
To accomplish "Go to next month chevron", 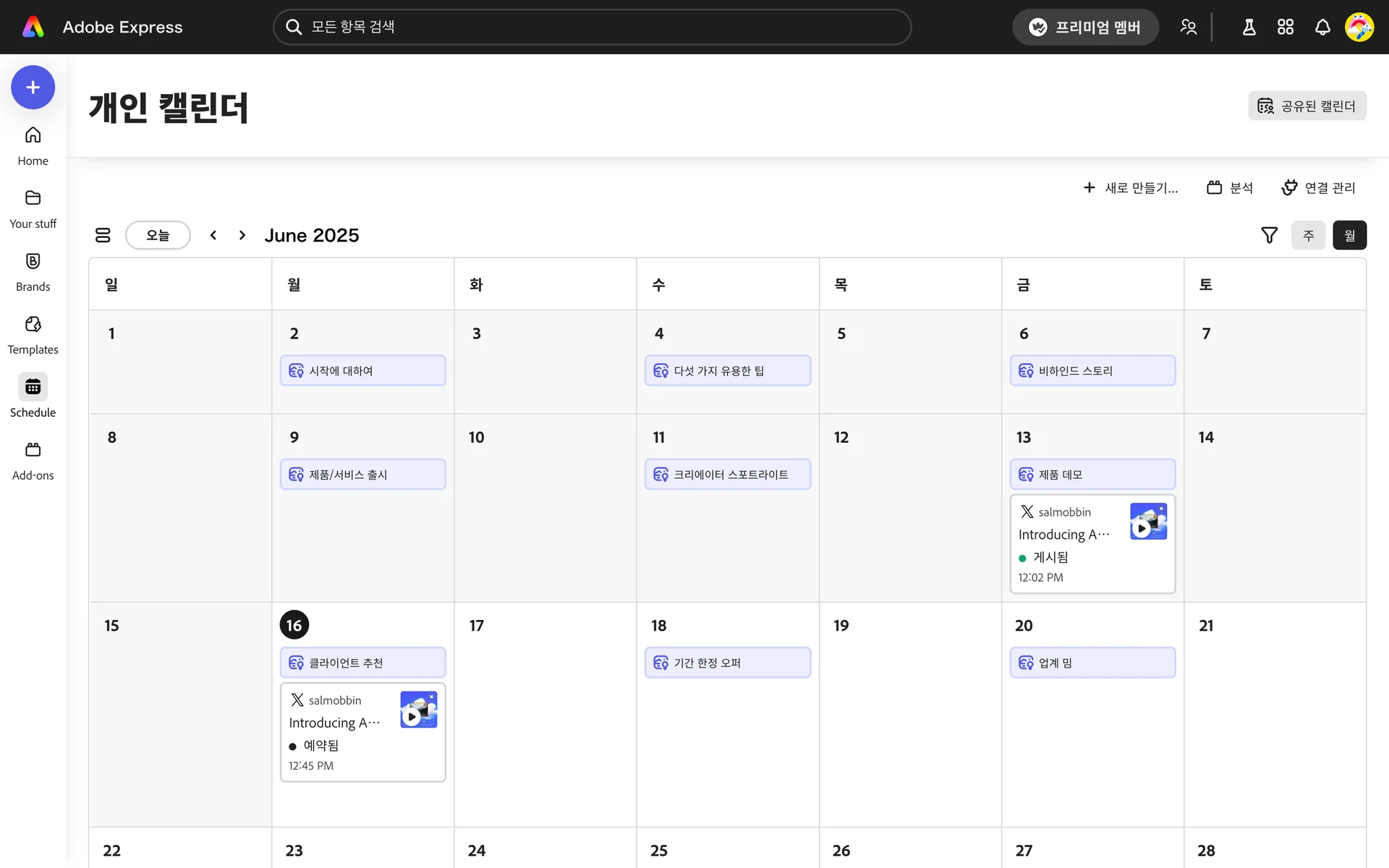I will click(242, 235).
